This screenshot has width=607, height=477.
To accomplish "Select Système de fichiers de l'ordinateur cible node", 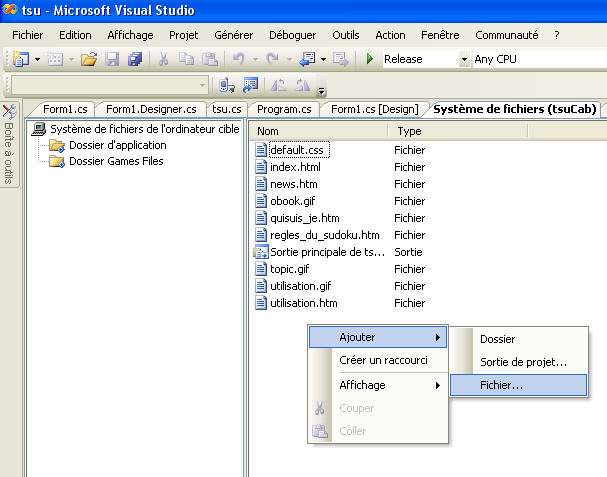I will (x=145, y=129).
